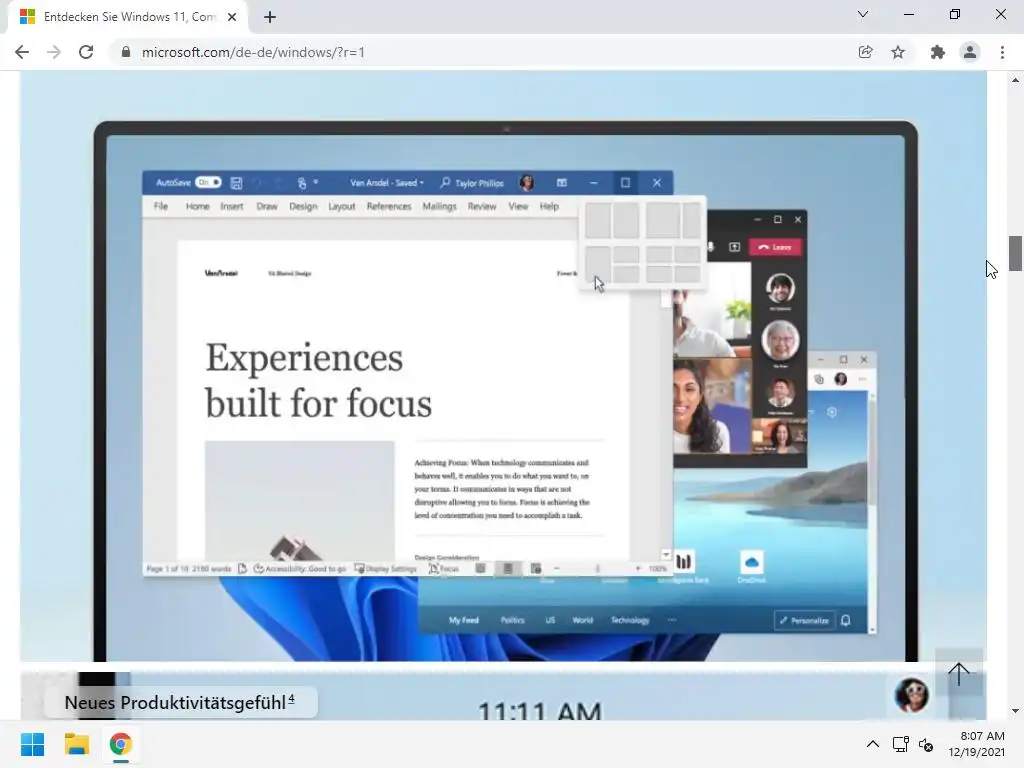This screenshot has height=768, width=1024.
Task: Click the vertical scrollbar thumb
Action: 1015,253
